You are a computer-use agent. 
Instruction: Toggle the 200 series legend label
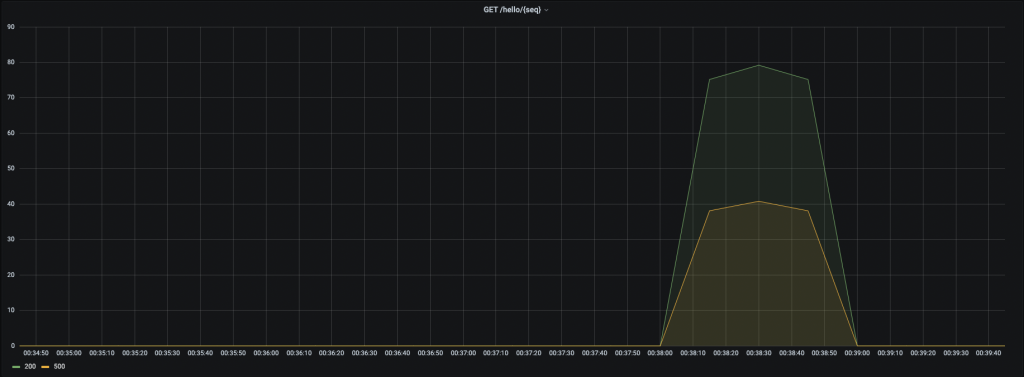[x=28, y=367]
